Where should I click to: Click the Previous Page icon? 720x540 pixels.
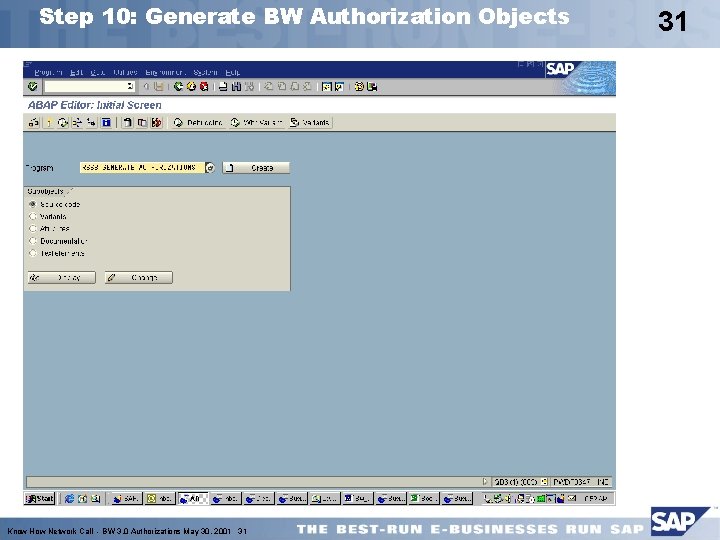tap(282, 86)
